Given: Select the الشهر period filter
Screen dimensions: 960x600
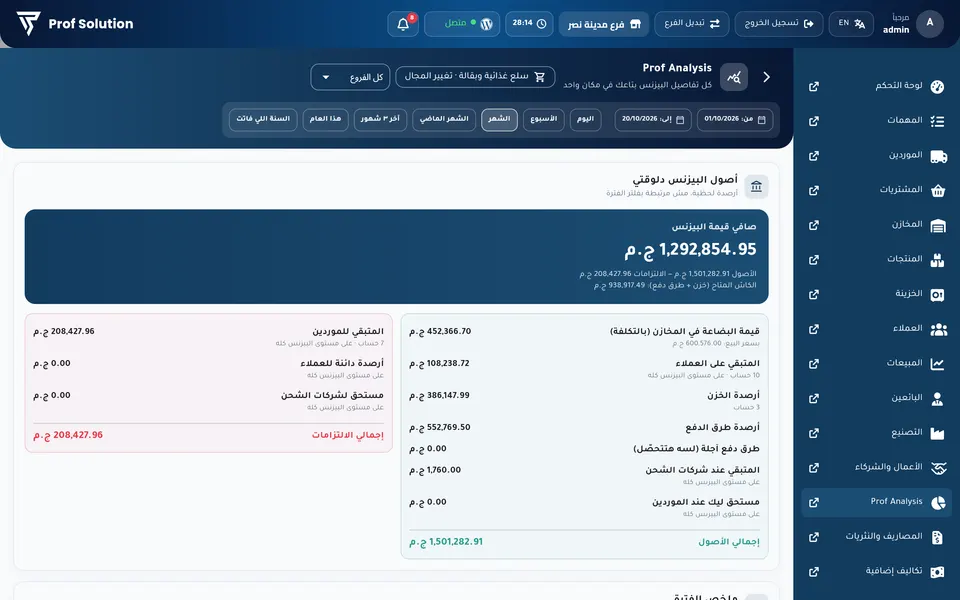Looking at the screenshot, I should [x=499, y=119].
